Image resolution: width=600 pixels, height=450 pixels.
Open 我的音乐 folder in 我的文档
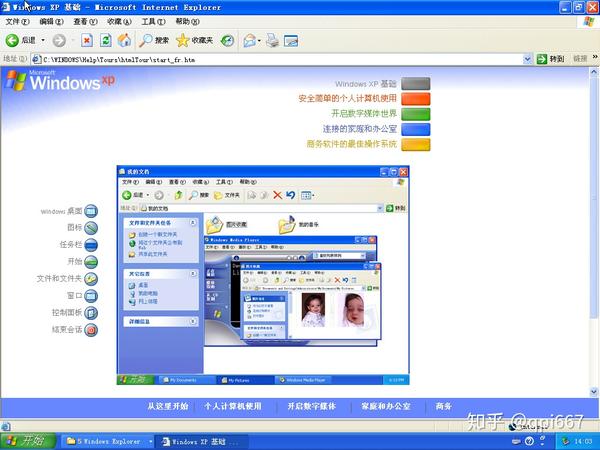coord(298,225)
